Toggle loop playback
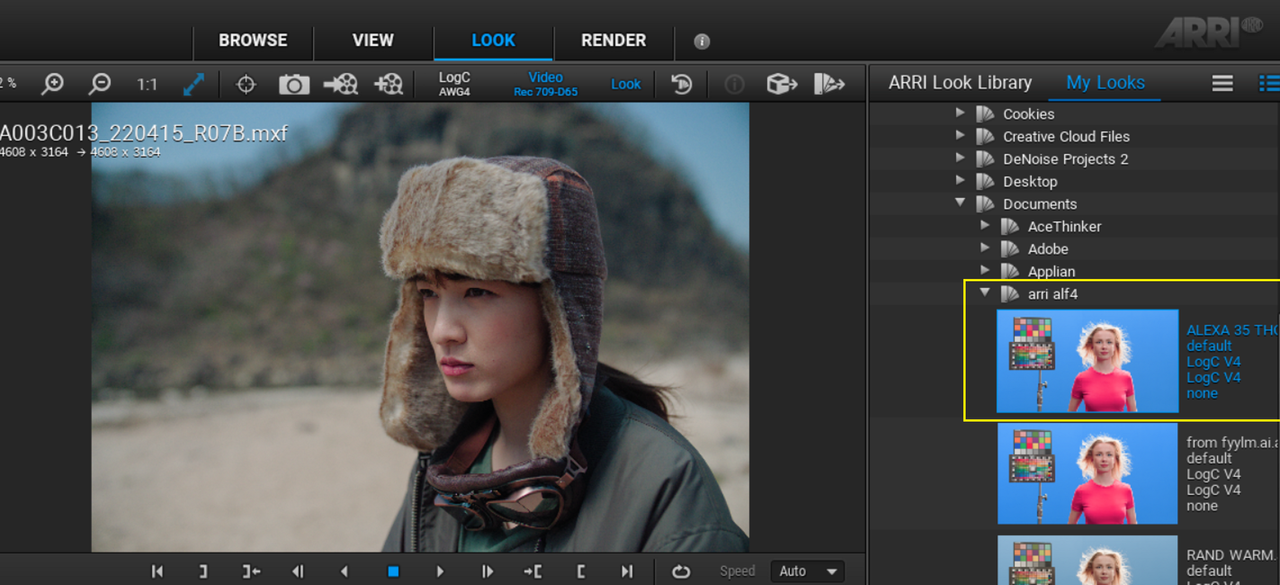This screenshot has height=585, width=1280. tap(681, 571)
